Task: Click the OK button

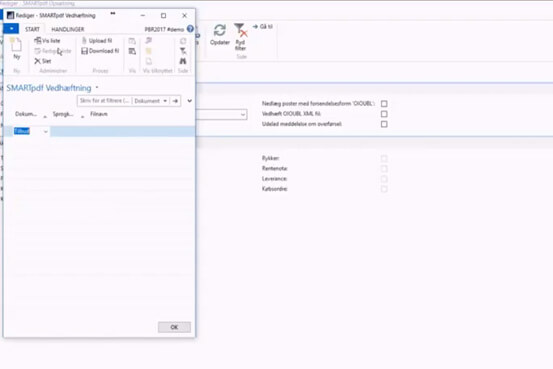Action: (174, 327)
